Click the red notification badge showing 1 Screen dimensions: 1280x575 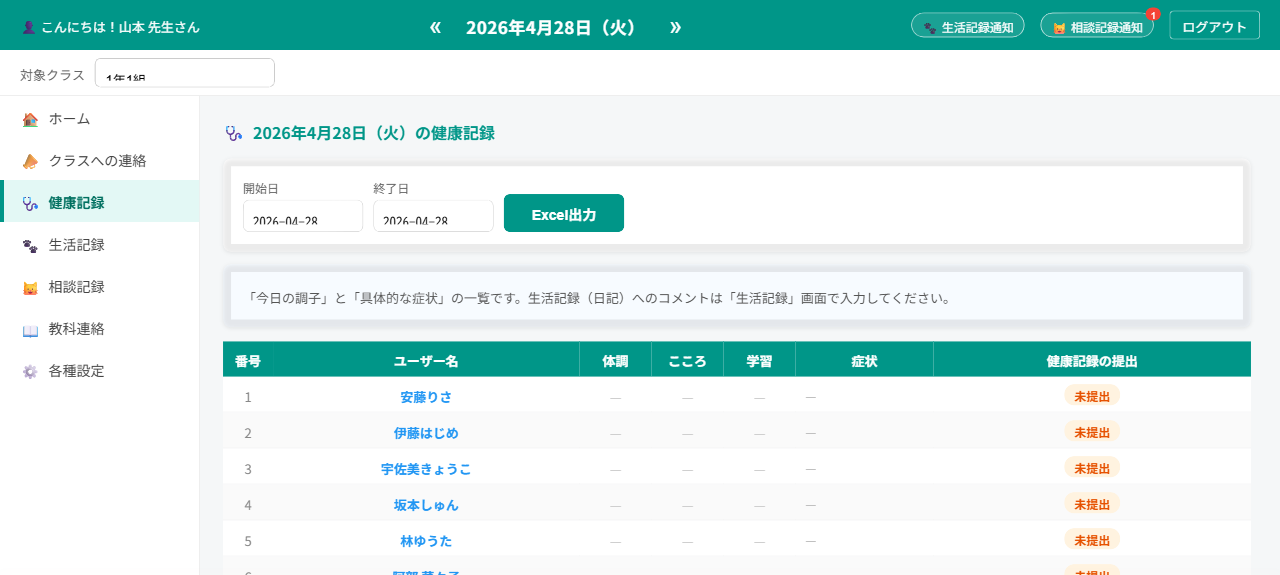coord(1153,14)
